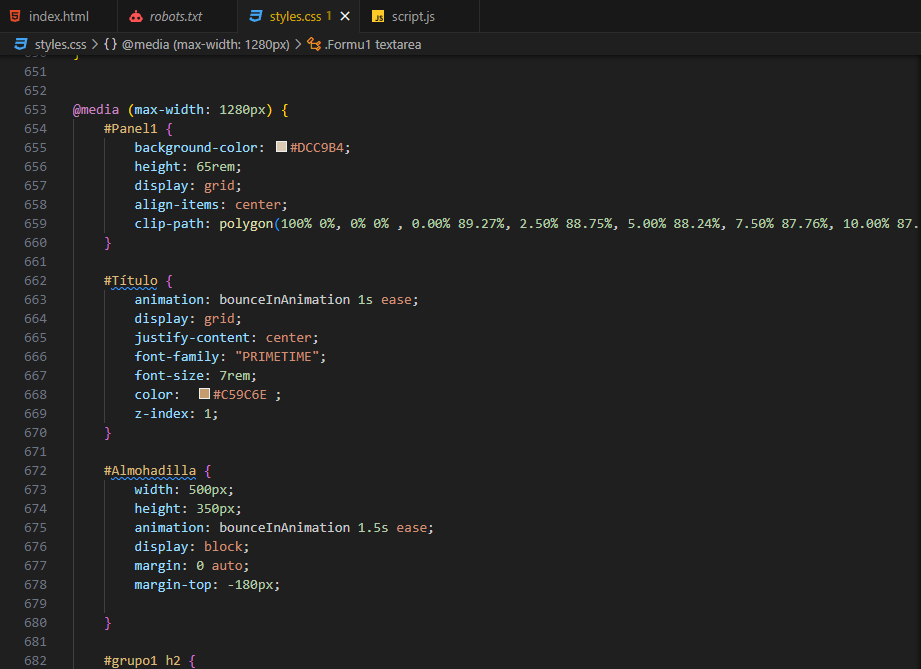
Task: Click line number 653 in the gutter
Action: coord(35,109)
